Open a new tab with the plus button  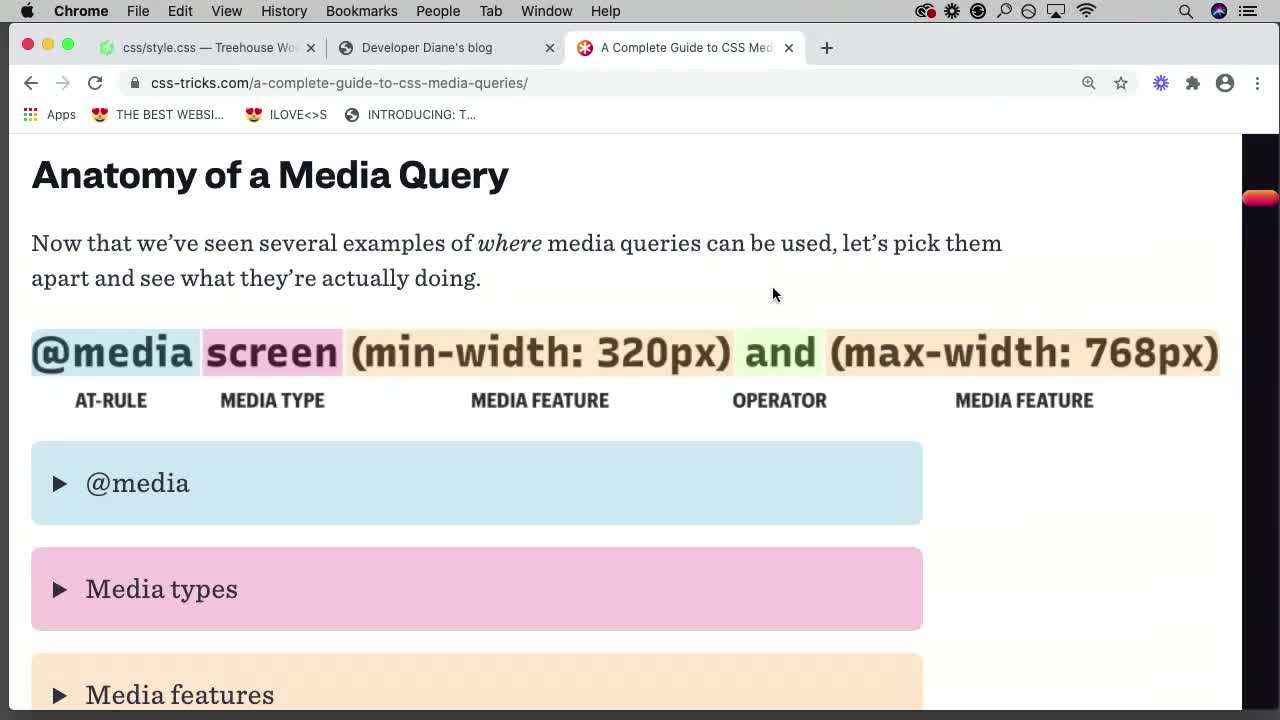coord(826,47)
